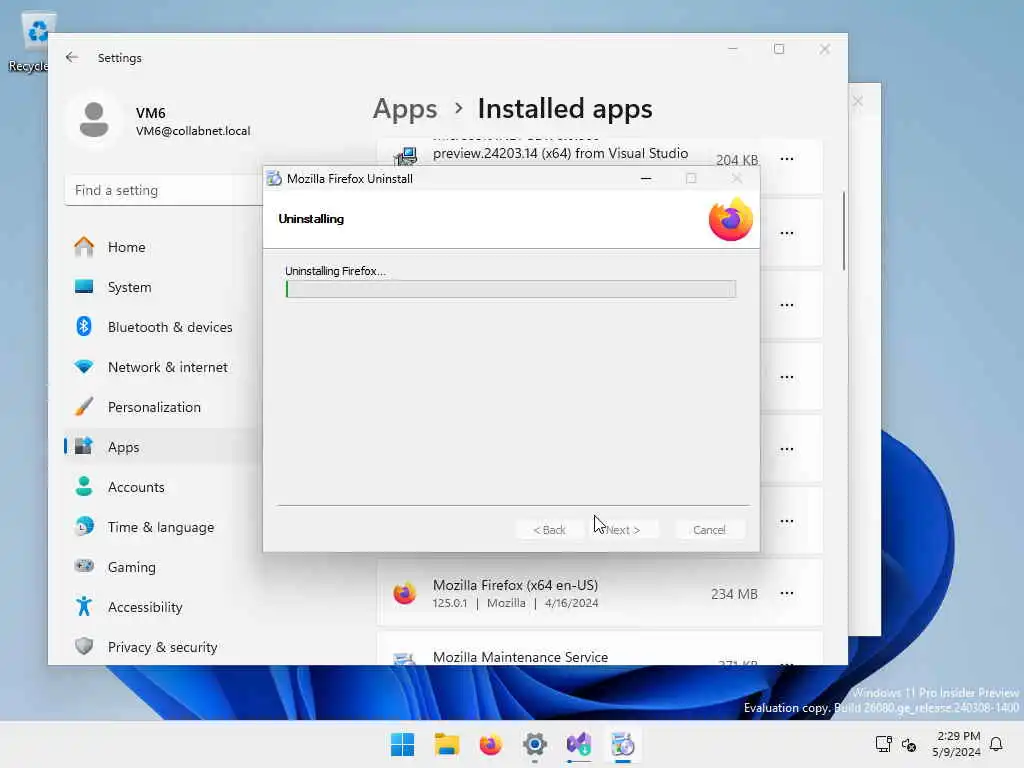The width and height of the screenshot is (1024, 768).
Task: Click Cancel in Firefox Uninstall dialog
Action: click(709, 530)
